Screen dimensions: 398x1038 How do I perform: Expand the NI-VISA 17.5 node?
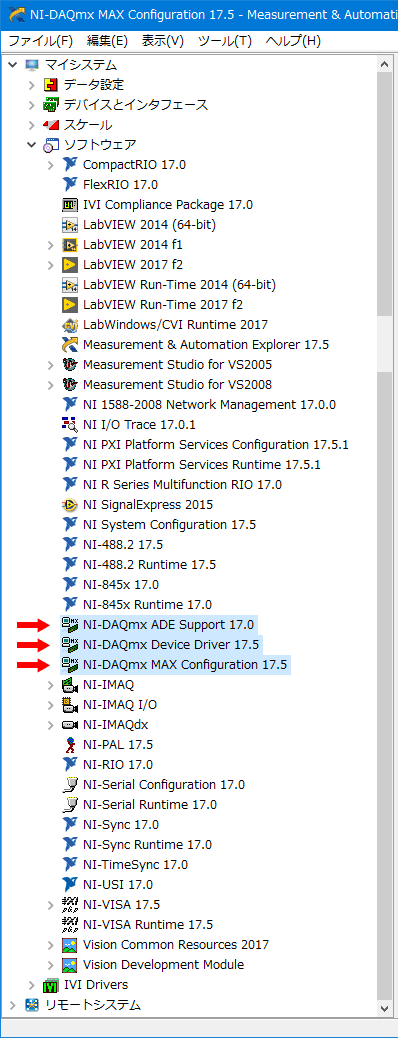[x=51, y=904]
